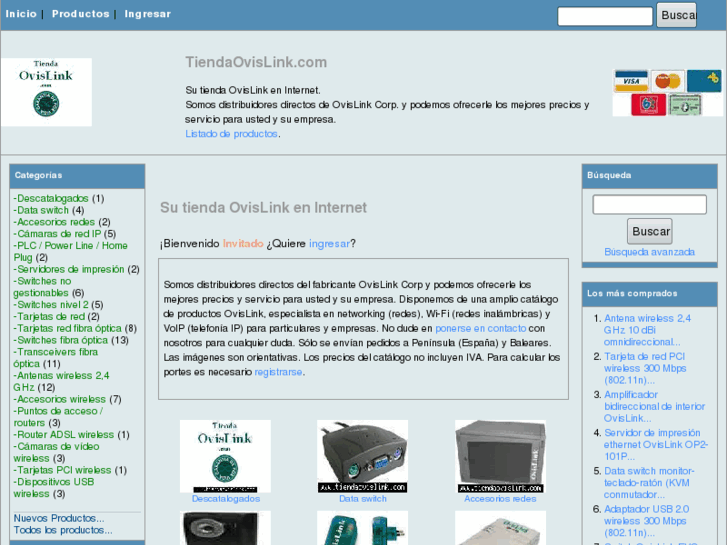Open the Ingresar menu link
The height and width of the screenshot is (545, 727).
coord(147,14)
